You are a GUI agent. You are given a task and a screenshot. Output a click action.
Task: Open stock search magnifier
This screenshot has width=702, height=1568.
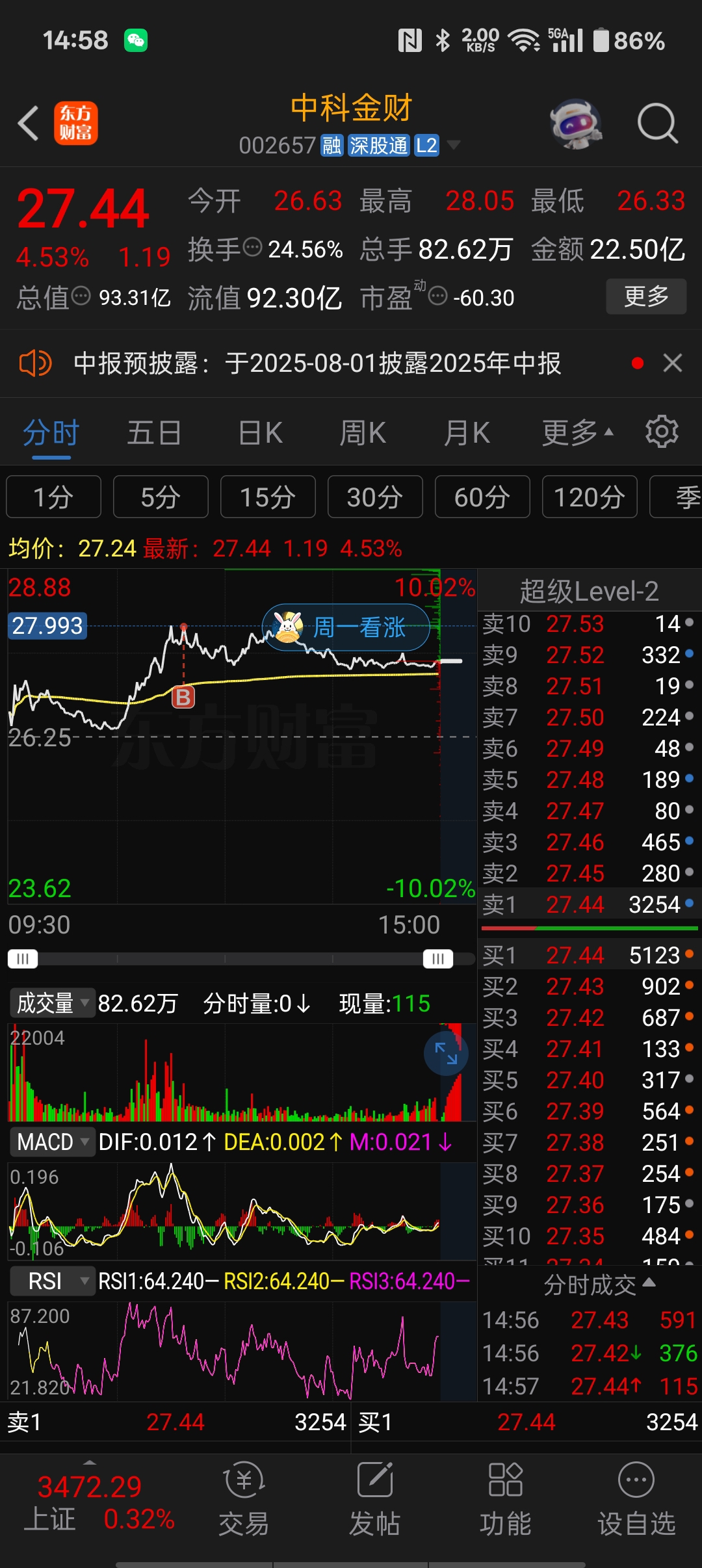point(658,123)
